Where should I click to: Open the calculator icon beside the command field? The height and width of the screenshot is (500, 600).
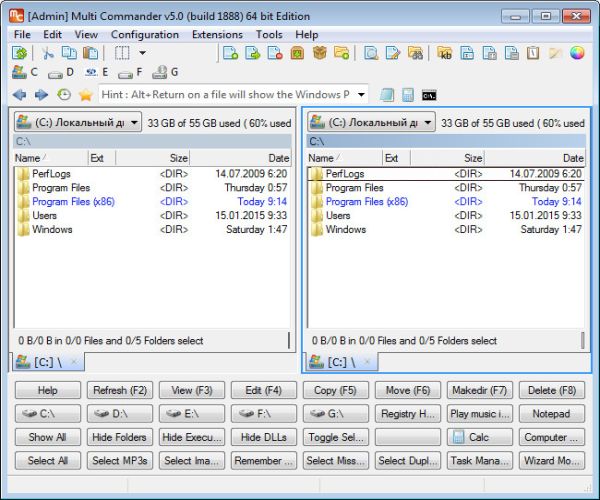click(408, 95)
